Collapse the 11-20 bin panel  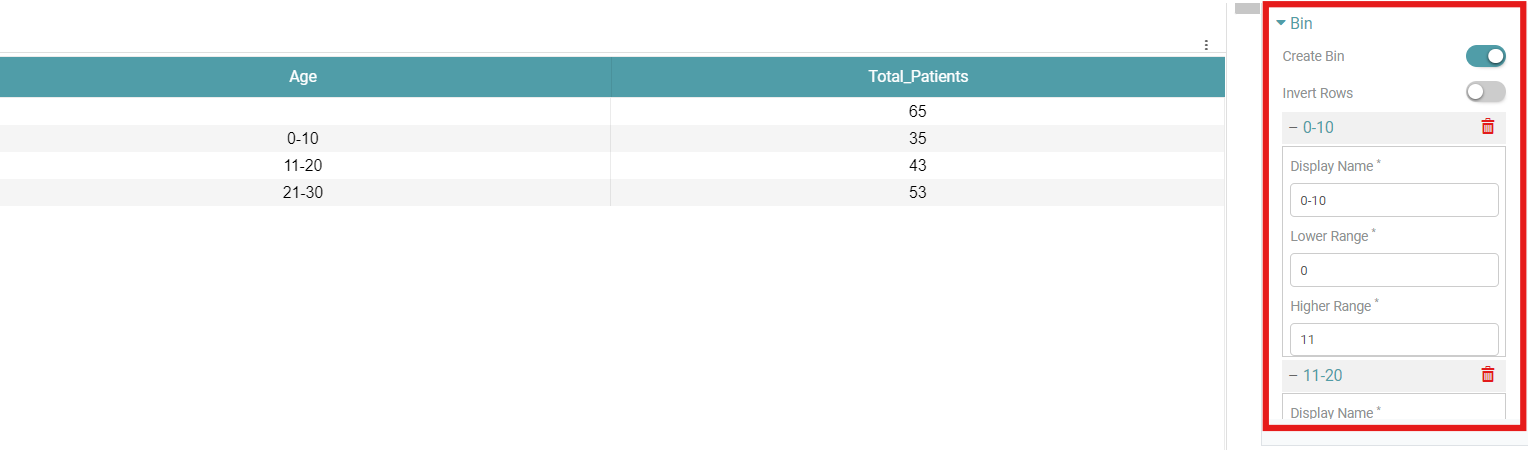click(1294, 376)
